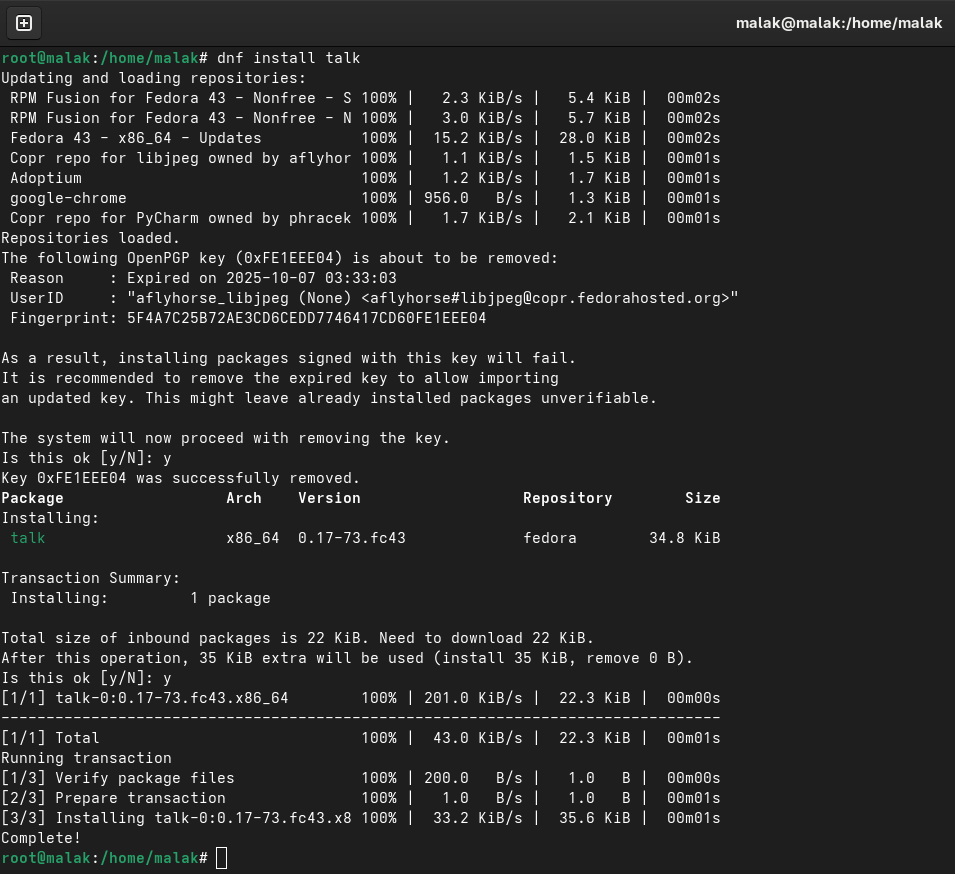Image resolution: width=955 pixels, height=874 pixels.
Task: Click 'Key 0xFE1EEE04 was successfully removed' line
Action: [x=180, y=478]
